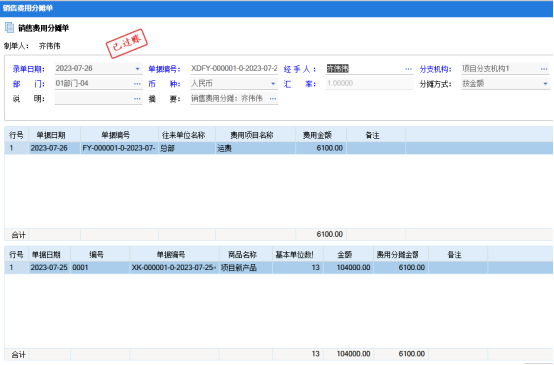This screenshot has height=365, width=554.
Task: Click upper table 备注 column header
Action: (x=376, y=135)
